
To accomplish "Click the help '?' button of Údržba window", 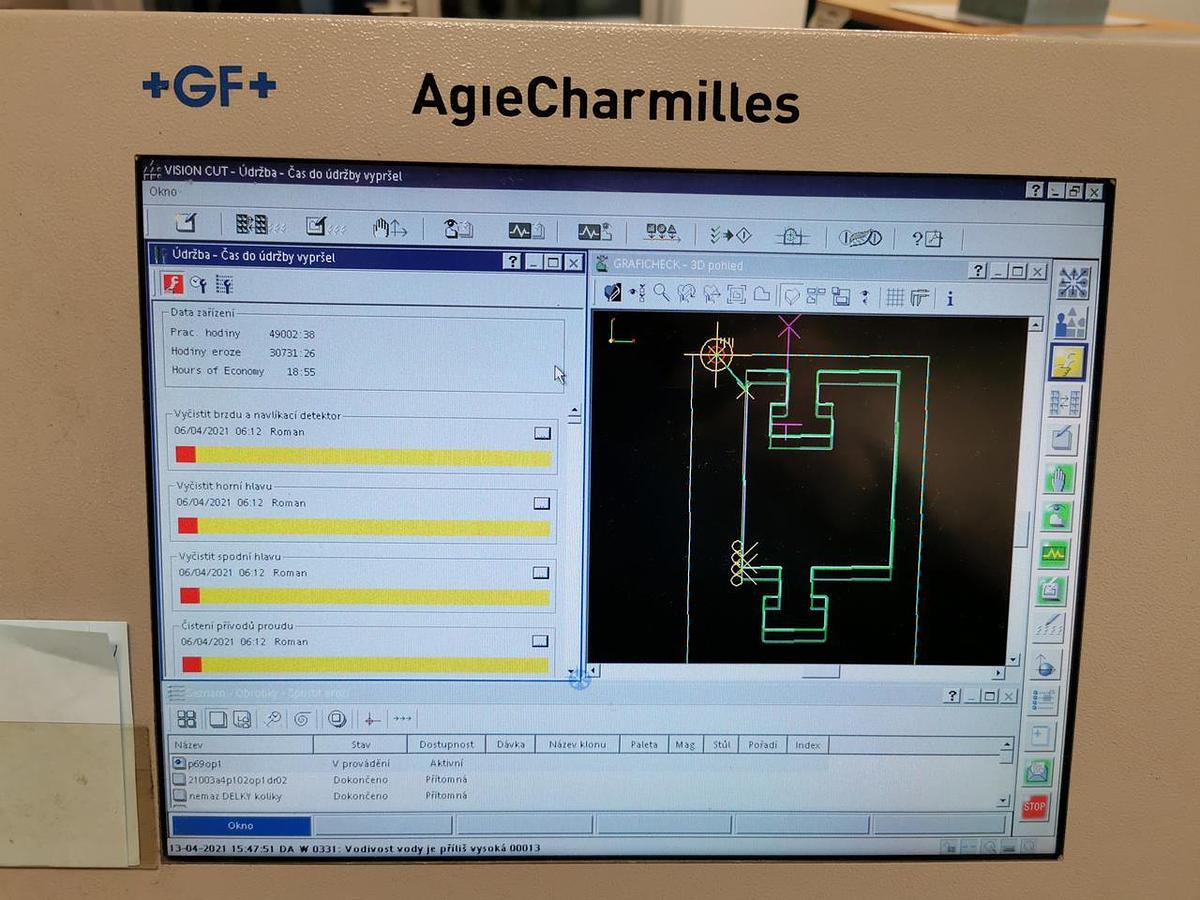I will tap(512, 261).
